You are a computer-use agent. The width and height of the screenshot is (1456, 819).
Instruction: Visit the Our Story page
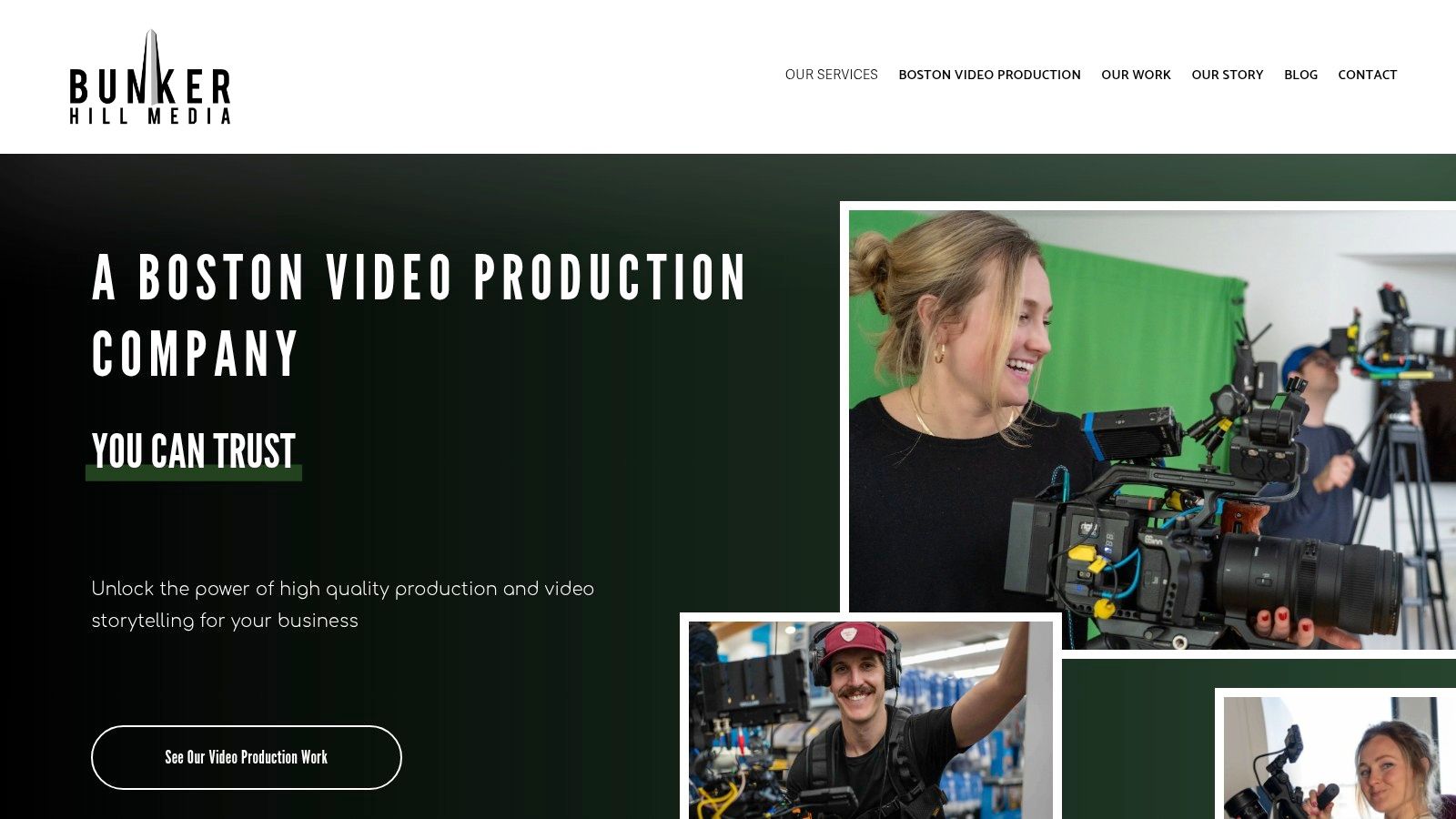click(1228, 75)
